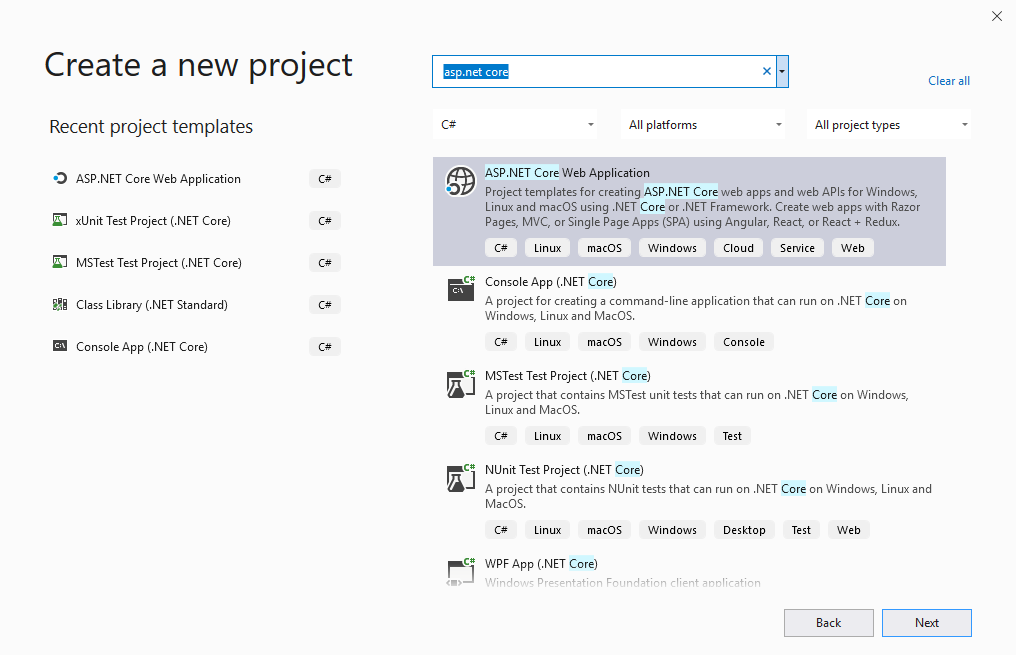Click the Test tag on NUnit template
1016x655 pixels.
(801, 530)
